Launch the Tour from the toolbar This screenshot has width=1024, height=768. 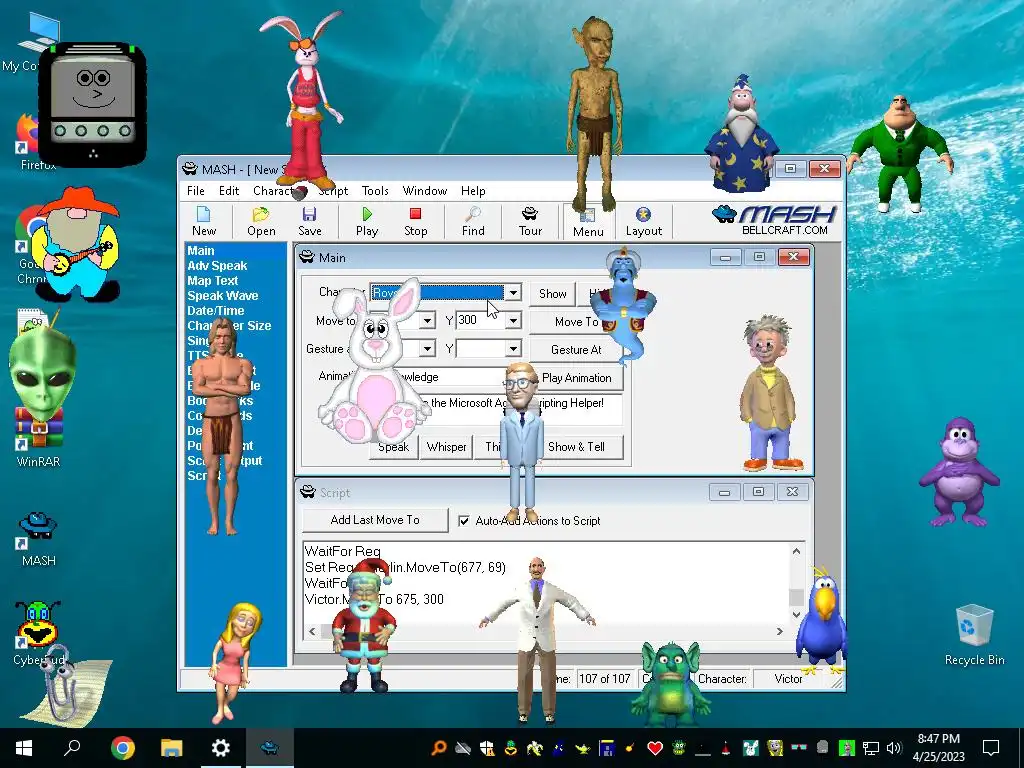pos(530,221)
